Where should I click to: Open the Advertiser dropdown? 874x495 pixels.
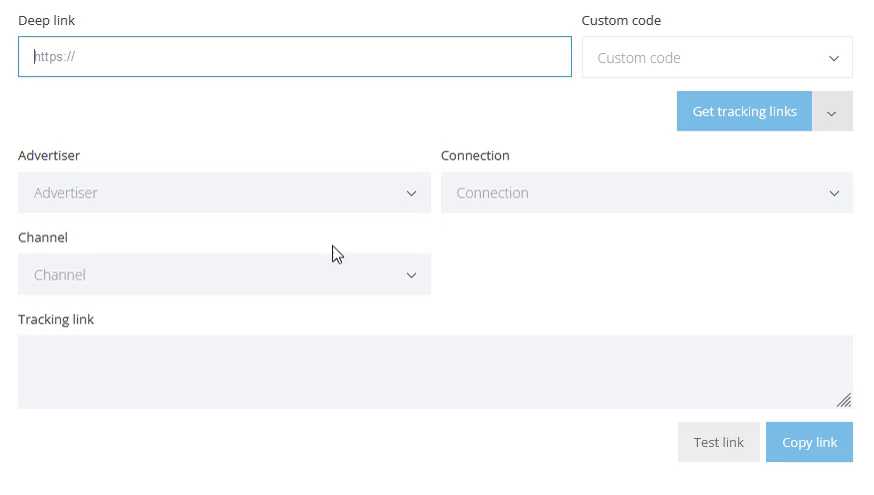coord(224,193)
